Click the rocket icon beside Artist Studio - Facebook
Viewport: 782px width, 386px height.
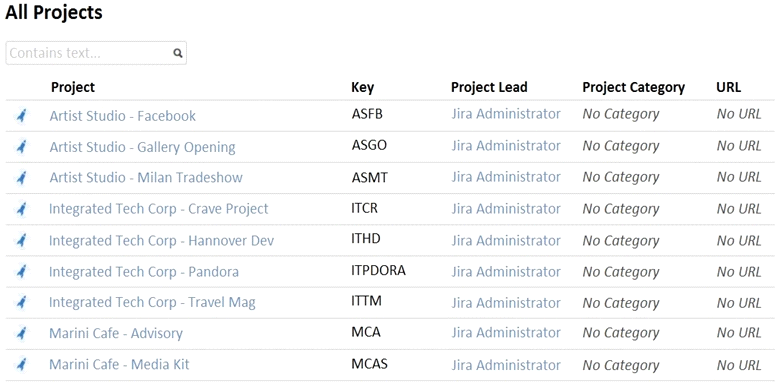pos(21,116)
